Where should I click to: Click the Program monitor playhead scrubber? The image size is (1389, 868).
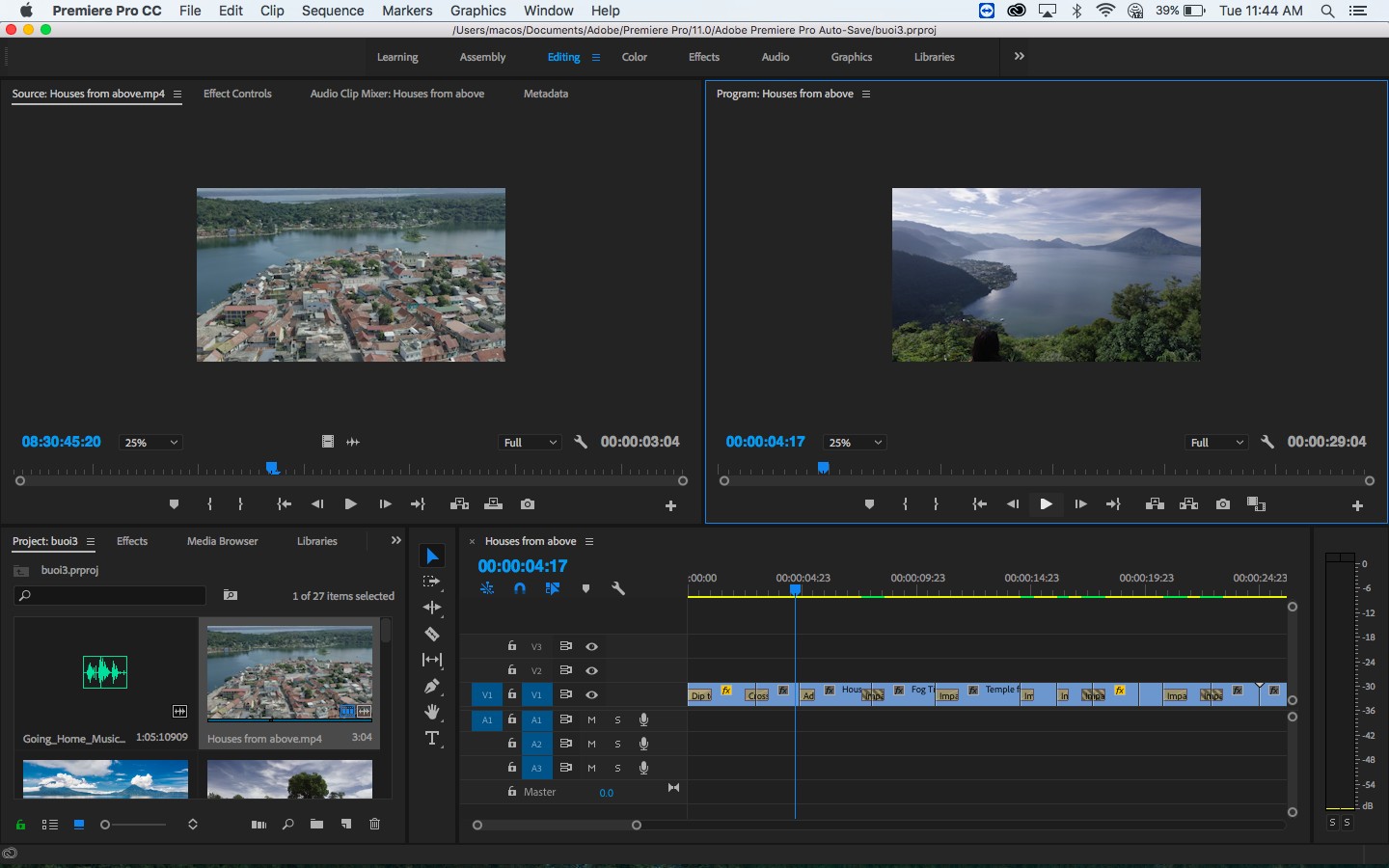(x=824, y=468)
